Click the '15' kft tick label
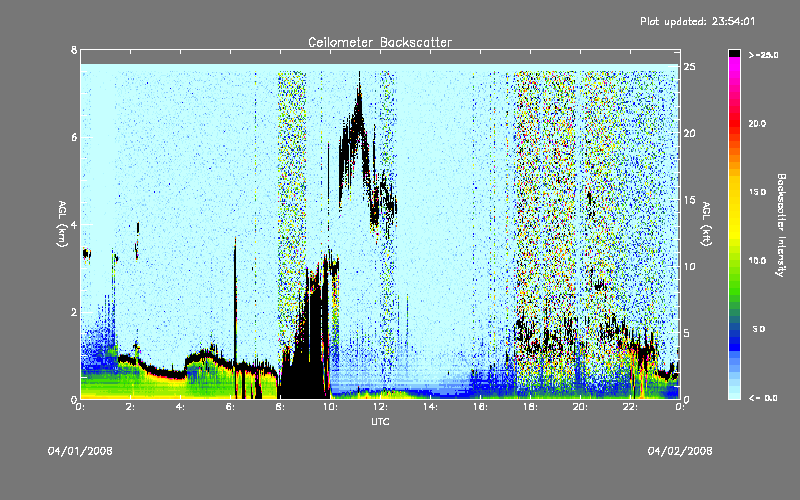800x500 pixels. coord(689,199)
